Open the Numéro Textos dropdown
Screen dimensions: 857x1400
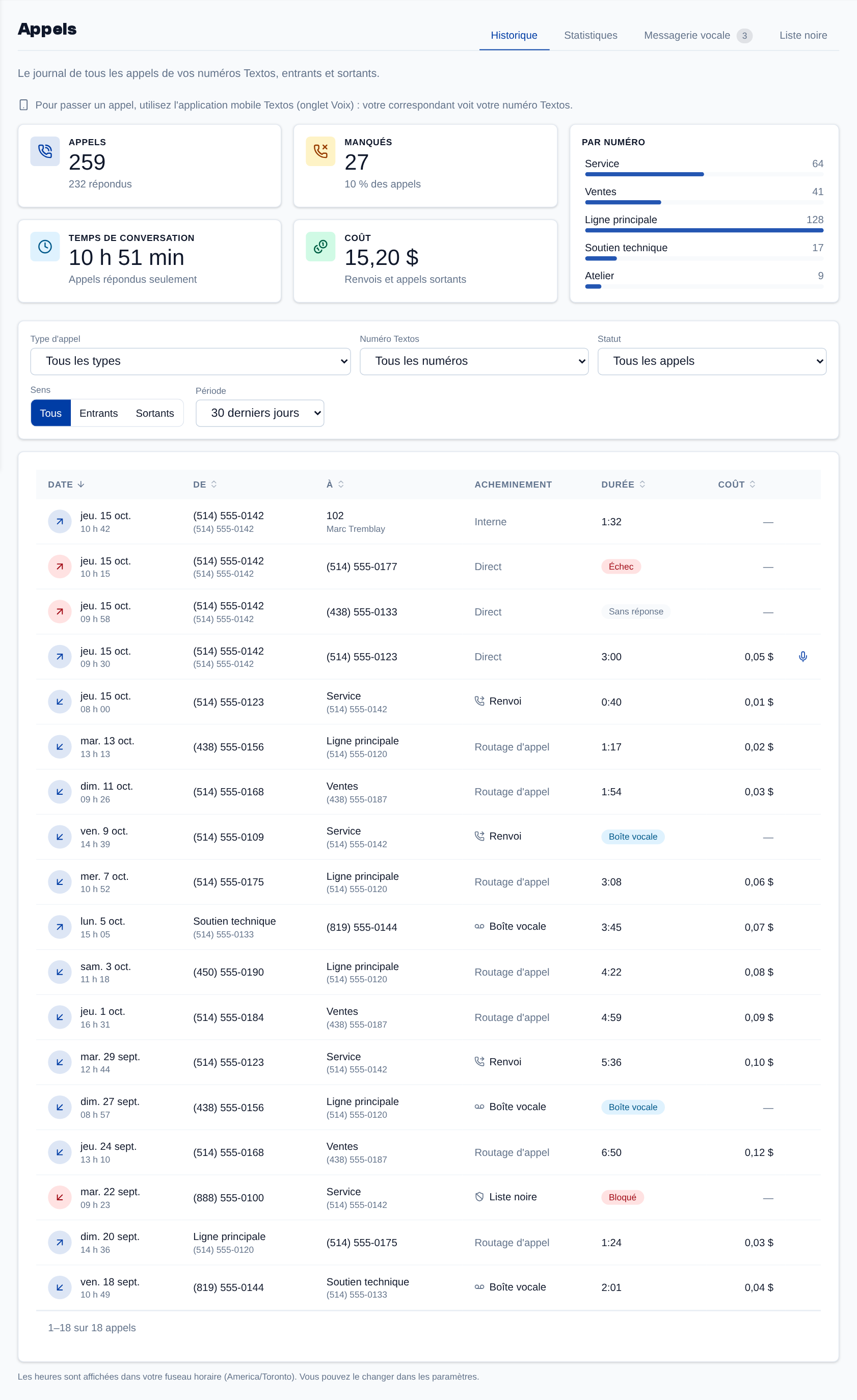(474, 361)
